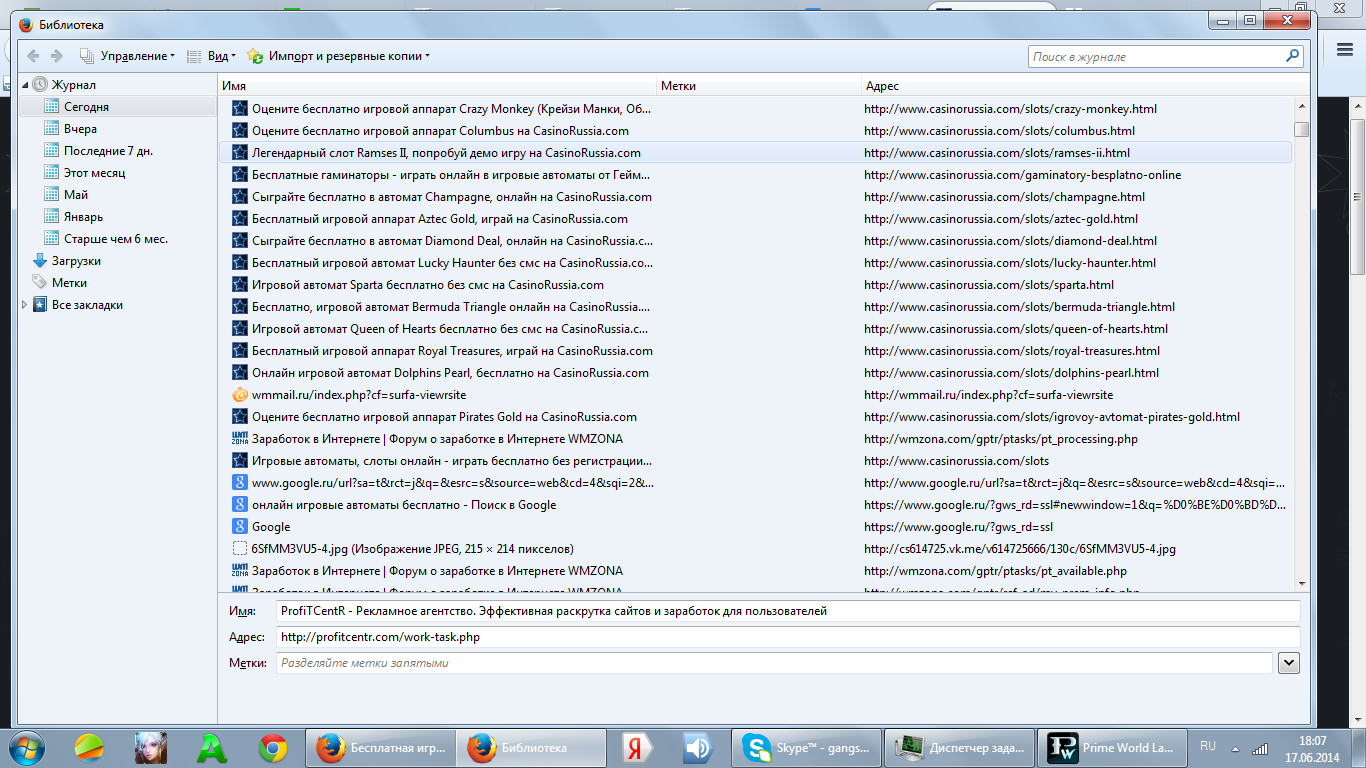Go forward with the right arrow button
This screenshot has width=1366, height=768.
pyautogui.click(x=57, y=56)
